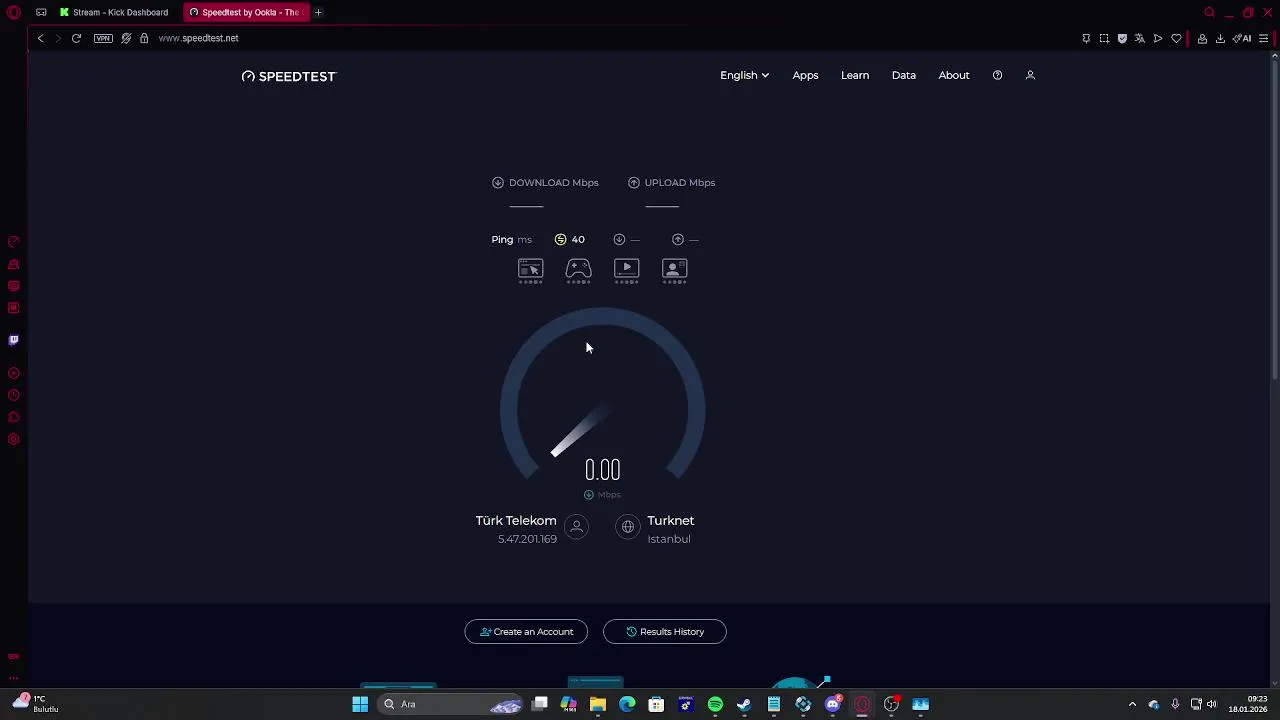1280x720 pixels.
Task: Click the video chat quality icon
Action: point(675,268)
